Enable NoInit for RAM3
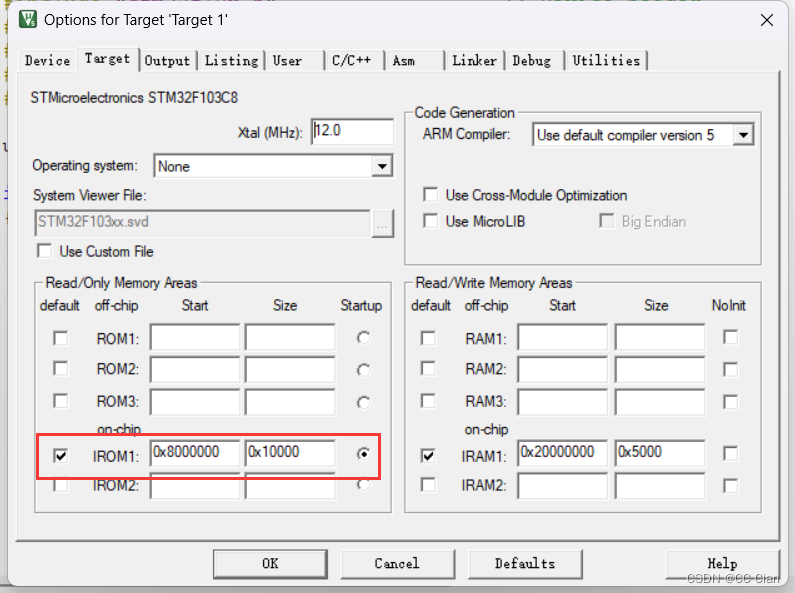The height and width of the screenshot is (593, 795). tap(731, 402)
